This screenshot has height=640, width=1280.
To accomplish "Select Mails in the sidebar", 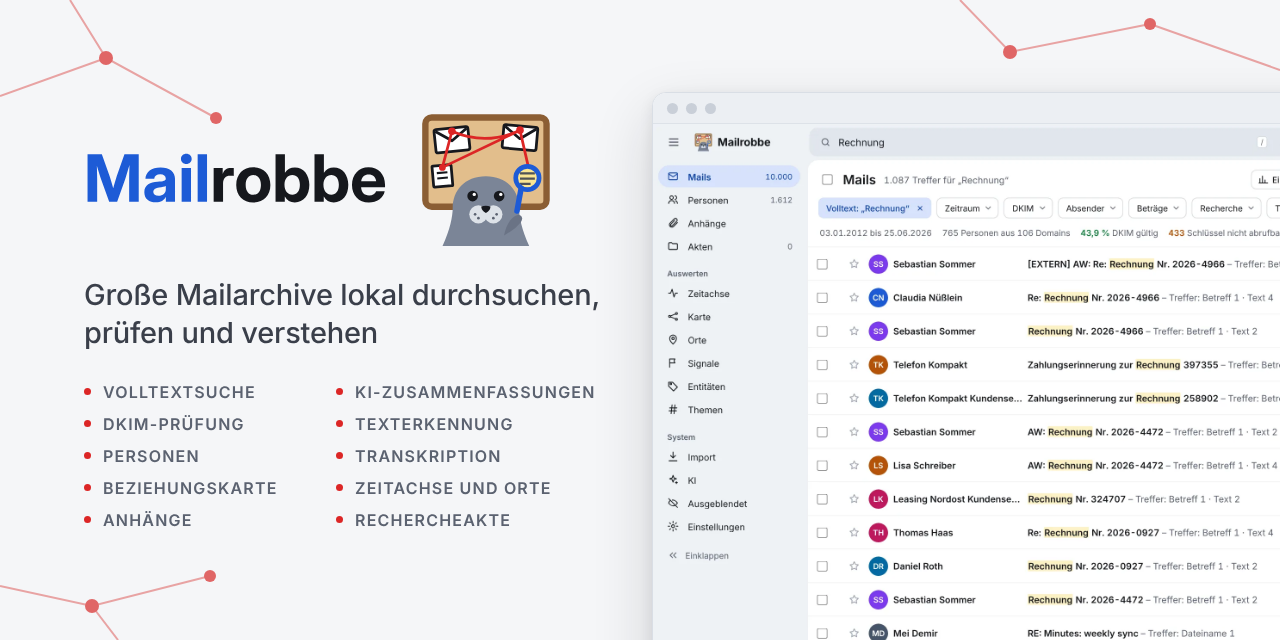I will [x=729, y=177].
